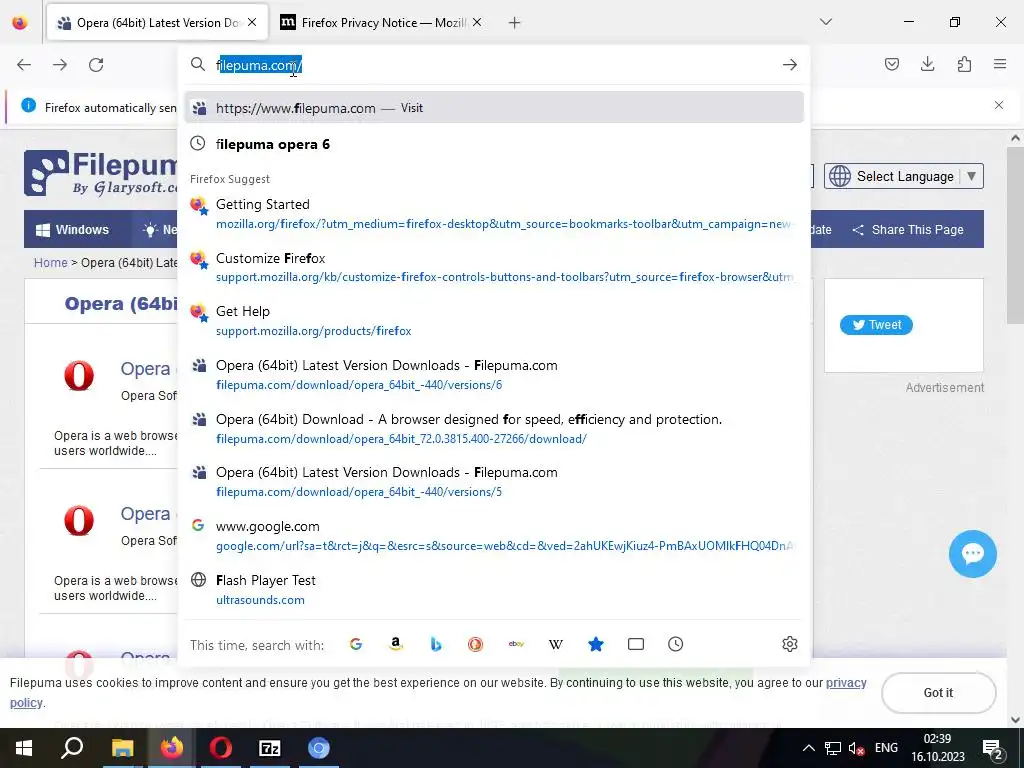
Task: Search this time with DuckDuckGo
Action: 475,645
